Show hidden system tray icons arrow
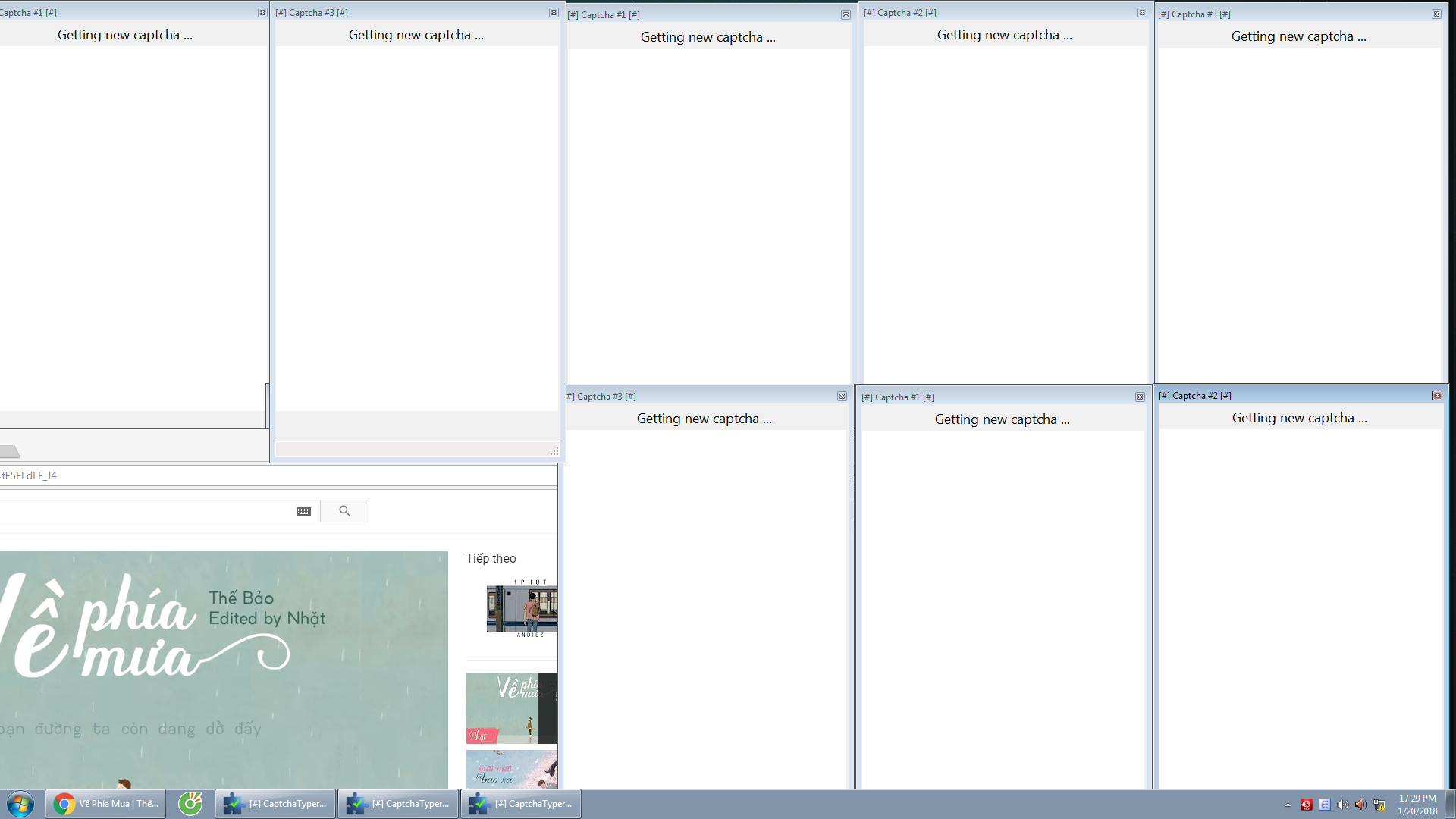 1288,805
